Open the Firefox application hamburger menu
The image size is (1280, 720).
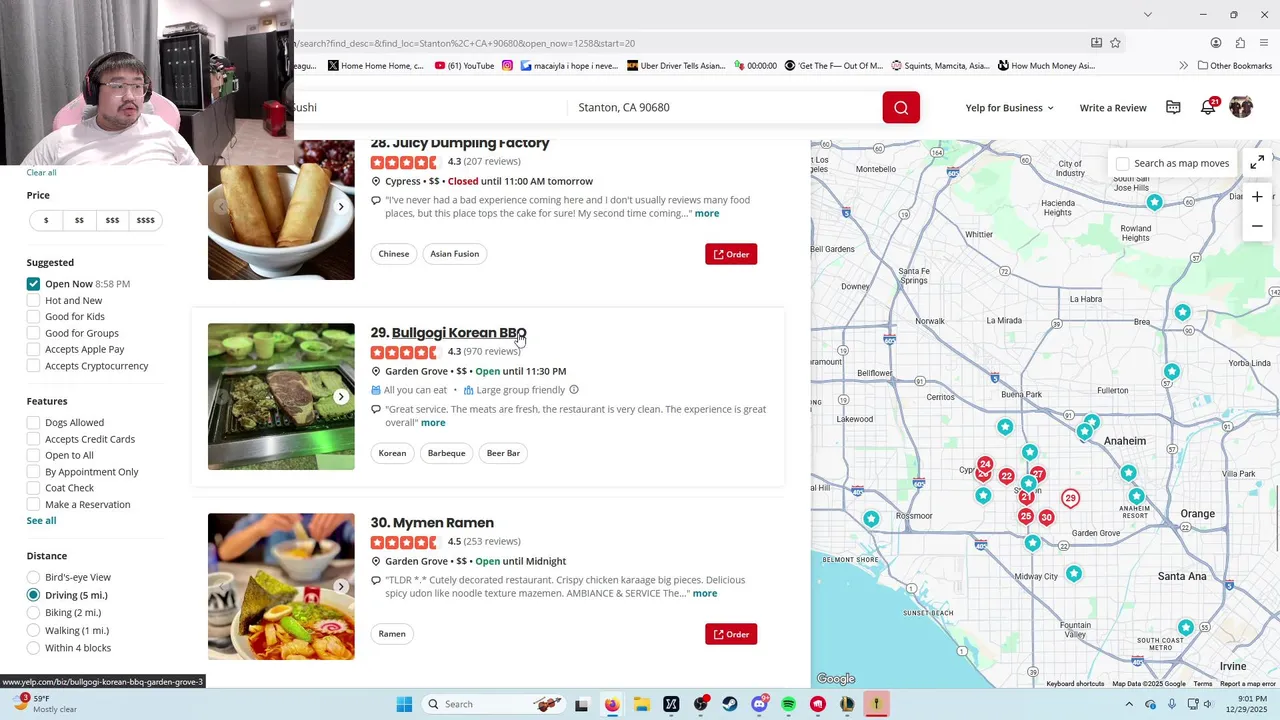click(x=1264, y=43)
